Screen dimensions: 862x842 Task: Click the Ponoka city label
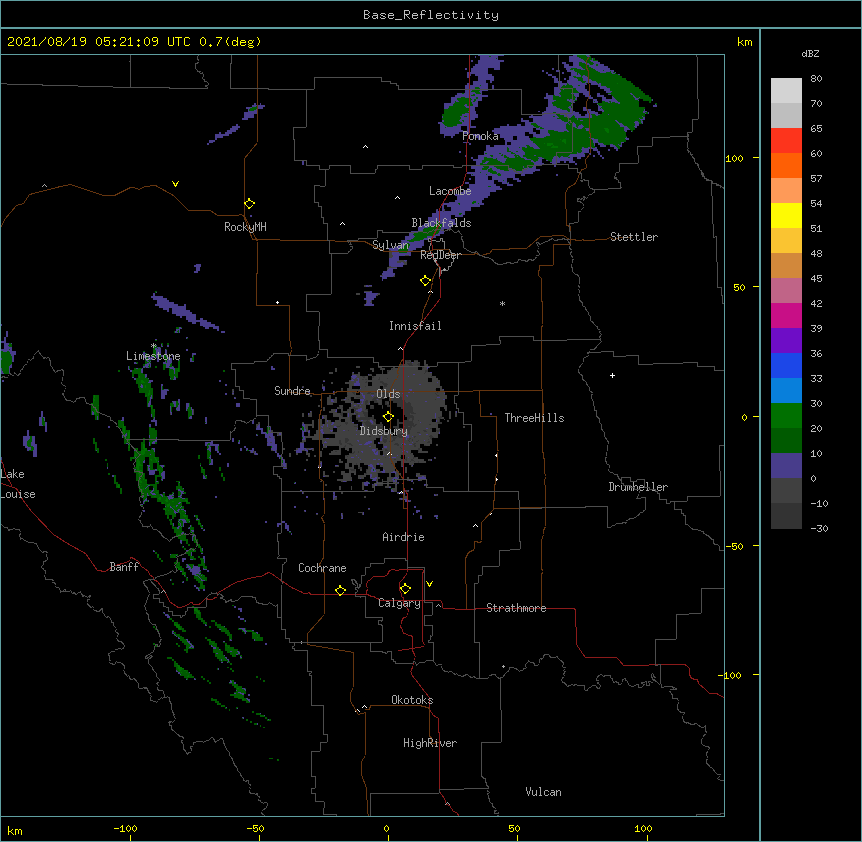click(x=480, y=136)
